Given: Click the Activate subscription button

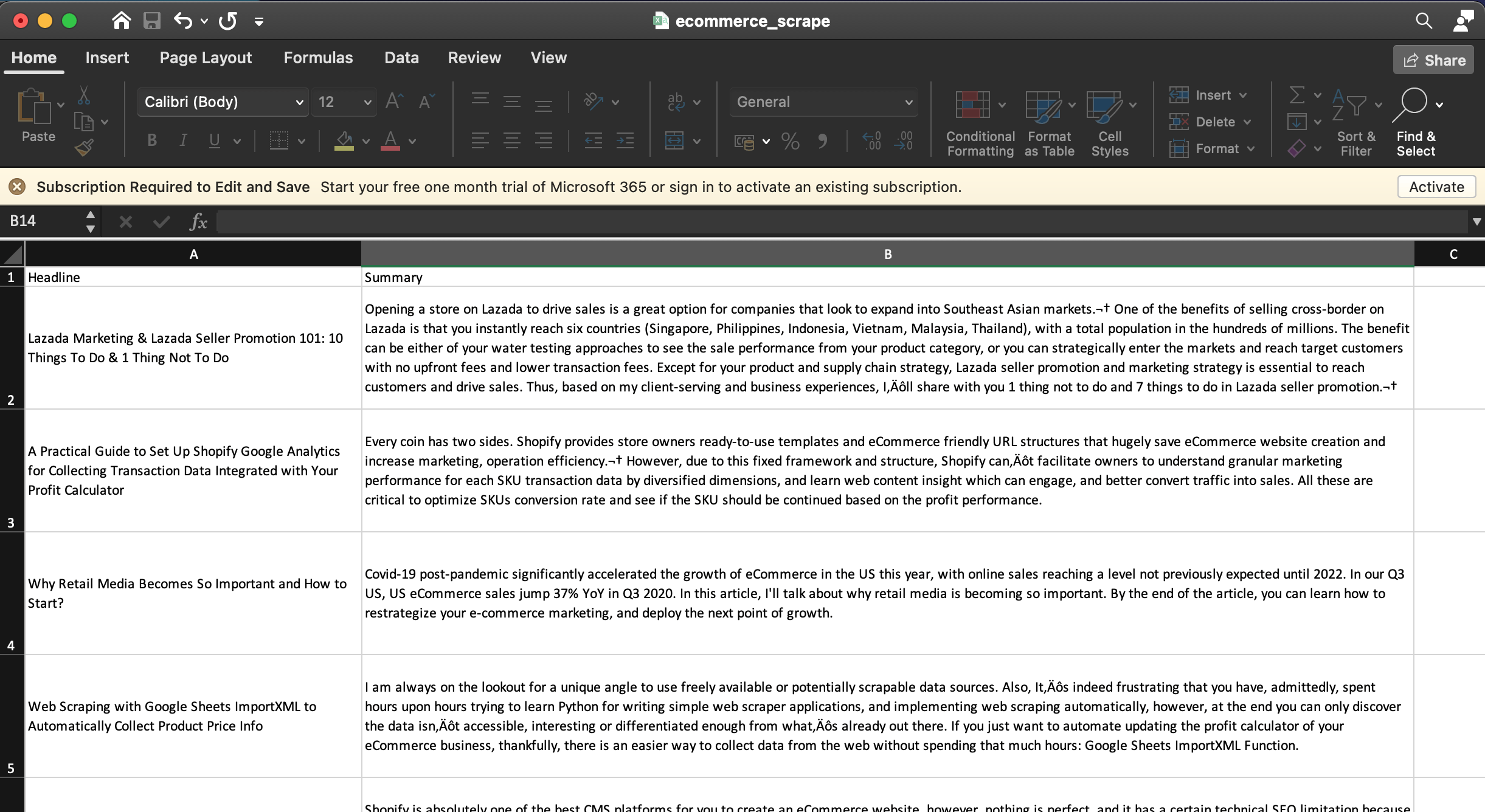Looking at the screenshot, I should (1435, 187).
